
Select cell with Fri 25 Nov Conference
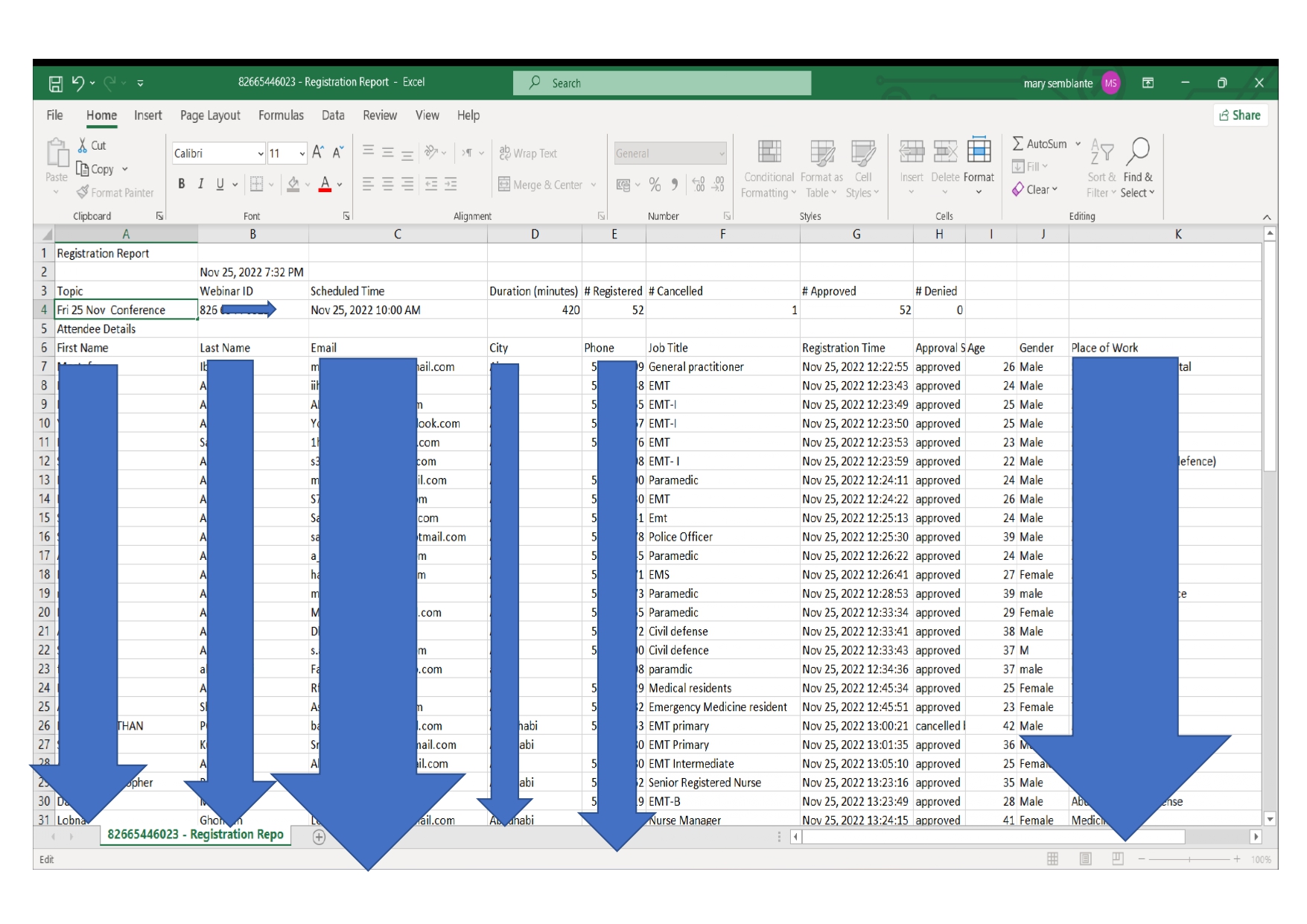[126, 310]
